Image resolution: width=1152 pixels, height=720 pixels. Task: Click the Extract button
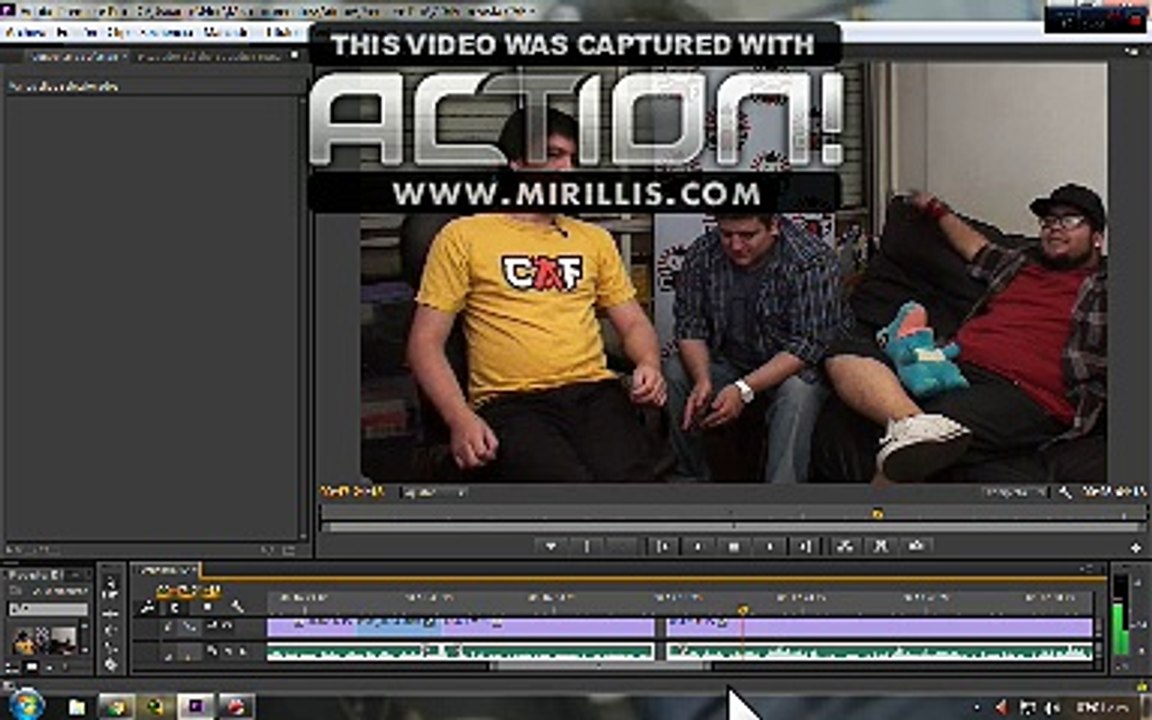[x=880, y=546]
